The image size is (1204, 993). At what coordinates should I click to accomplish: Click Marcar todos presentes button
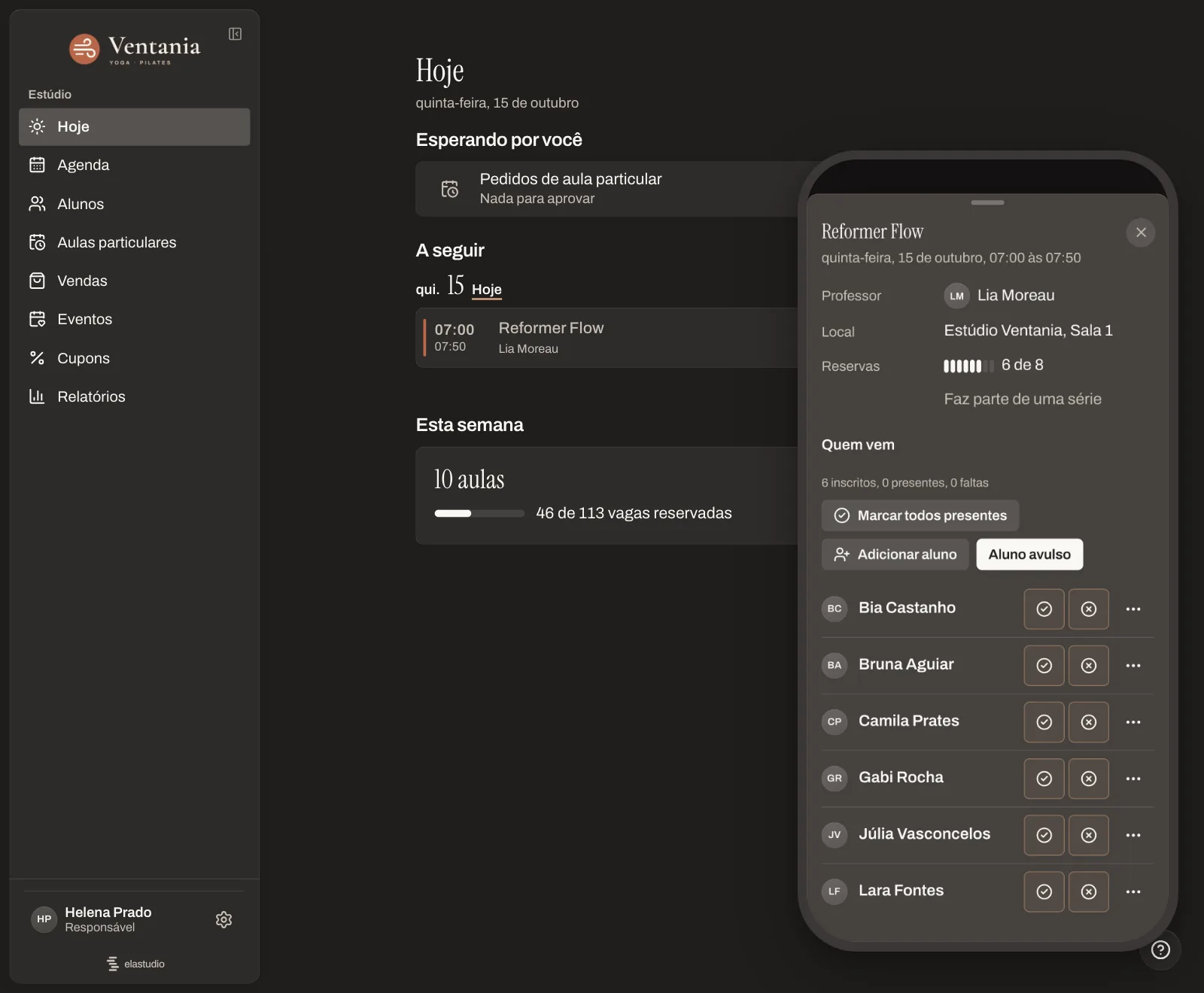pyautogui.click(x=920, y=515)
